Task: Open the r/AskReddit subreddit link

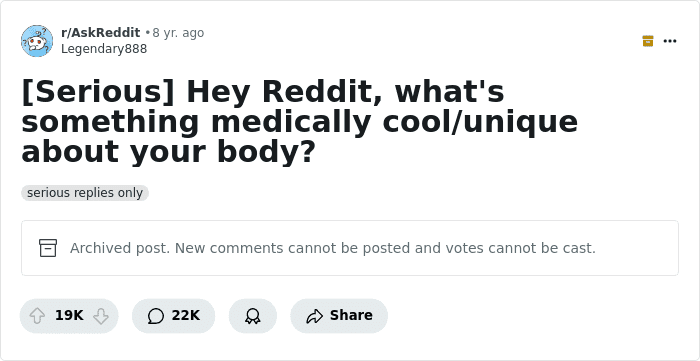Action: coord(100,33)
